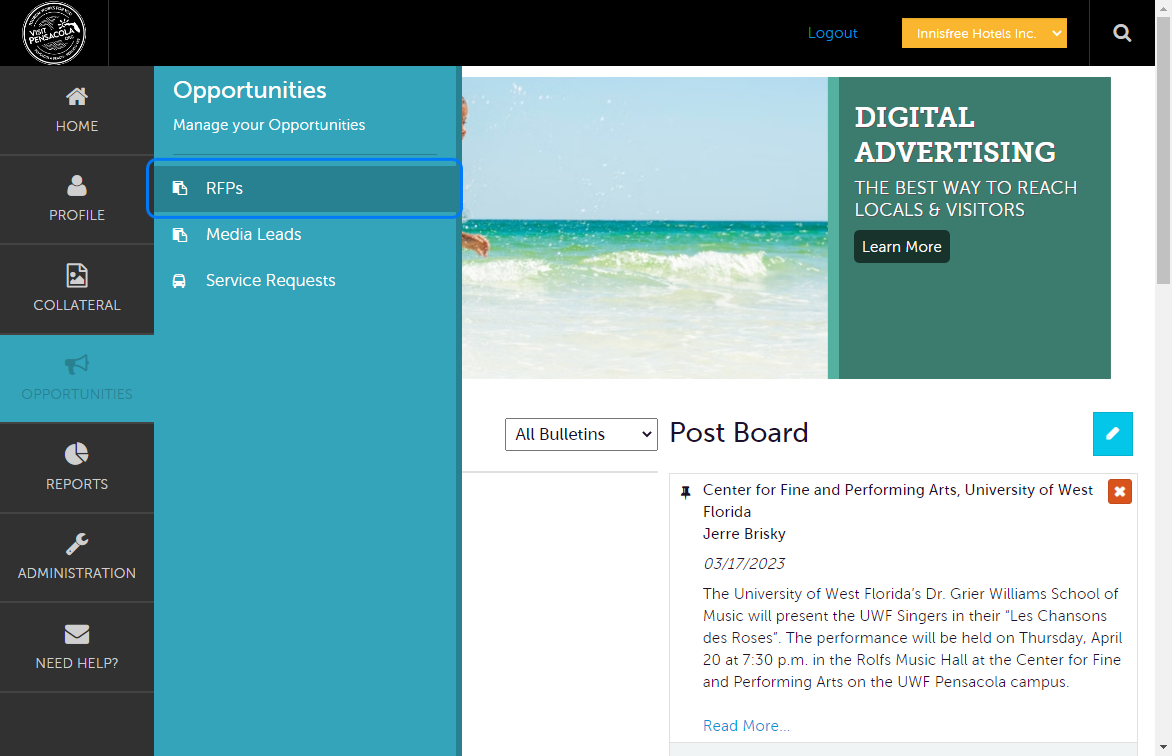This screenshot has width=1172, height=756.
Task: Click the document icon beside Media Leads
Action: [179, 235]
